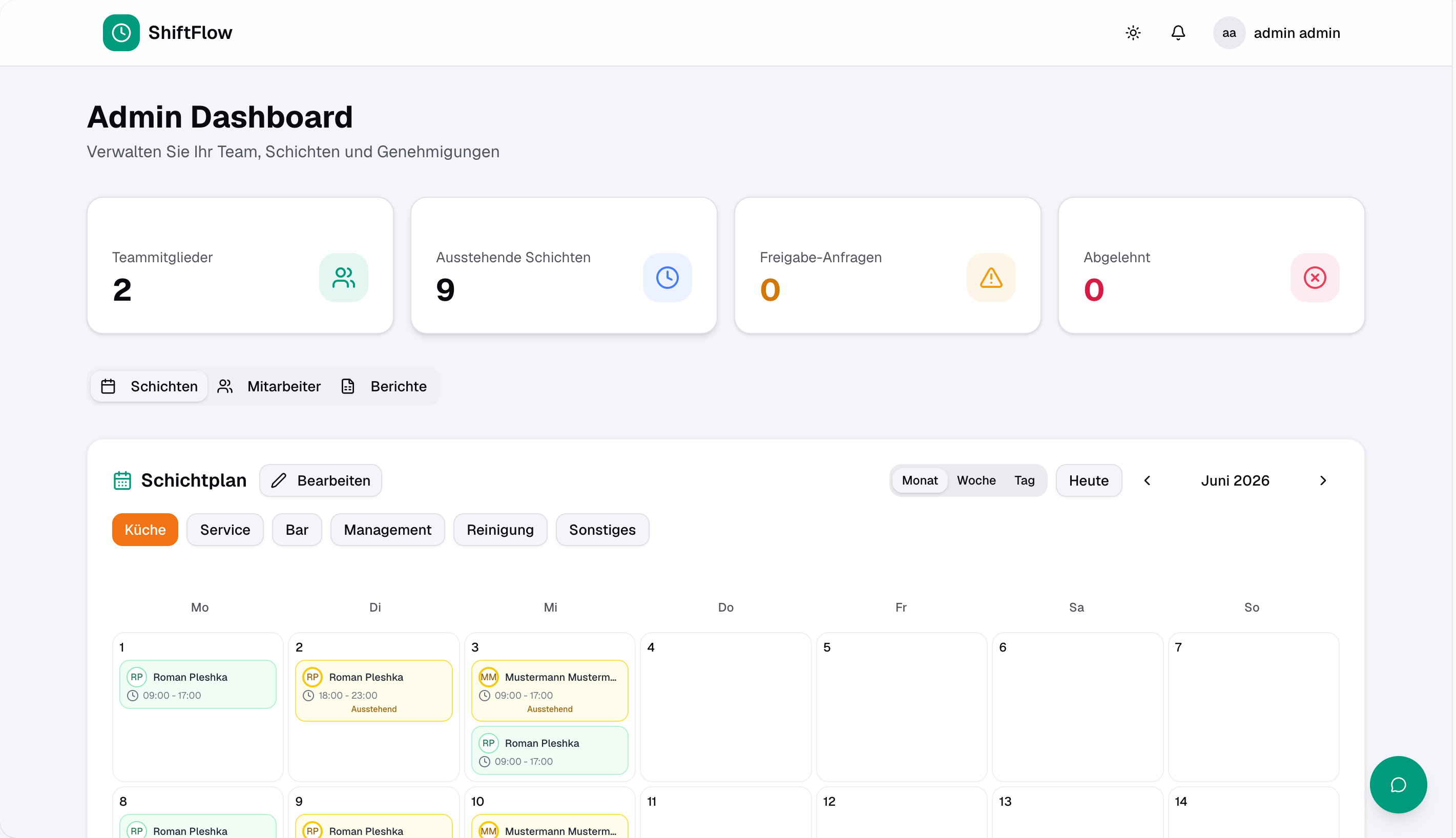This screenshot has width=1456, height=838.
Task: Filter shifts by Bar
Action: click(297, 530)
